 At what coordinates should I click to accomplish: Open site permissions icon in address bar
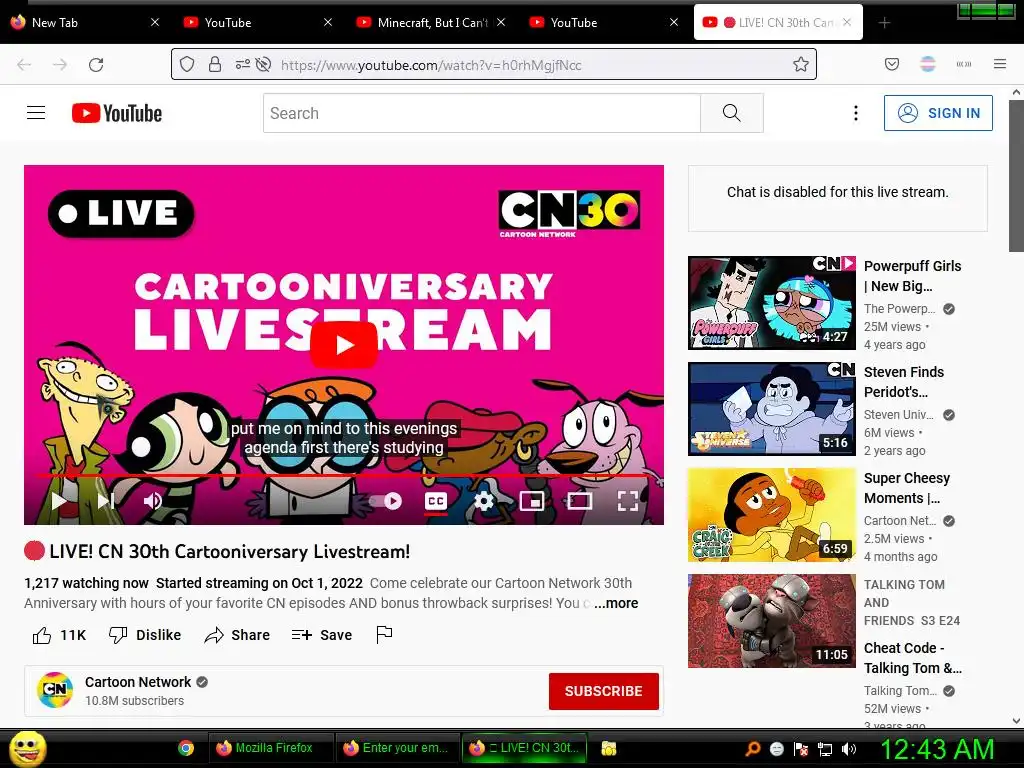point(242,64)
